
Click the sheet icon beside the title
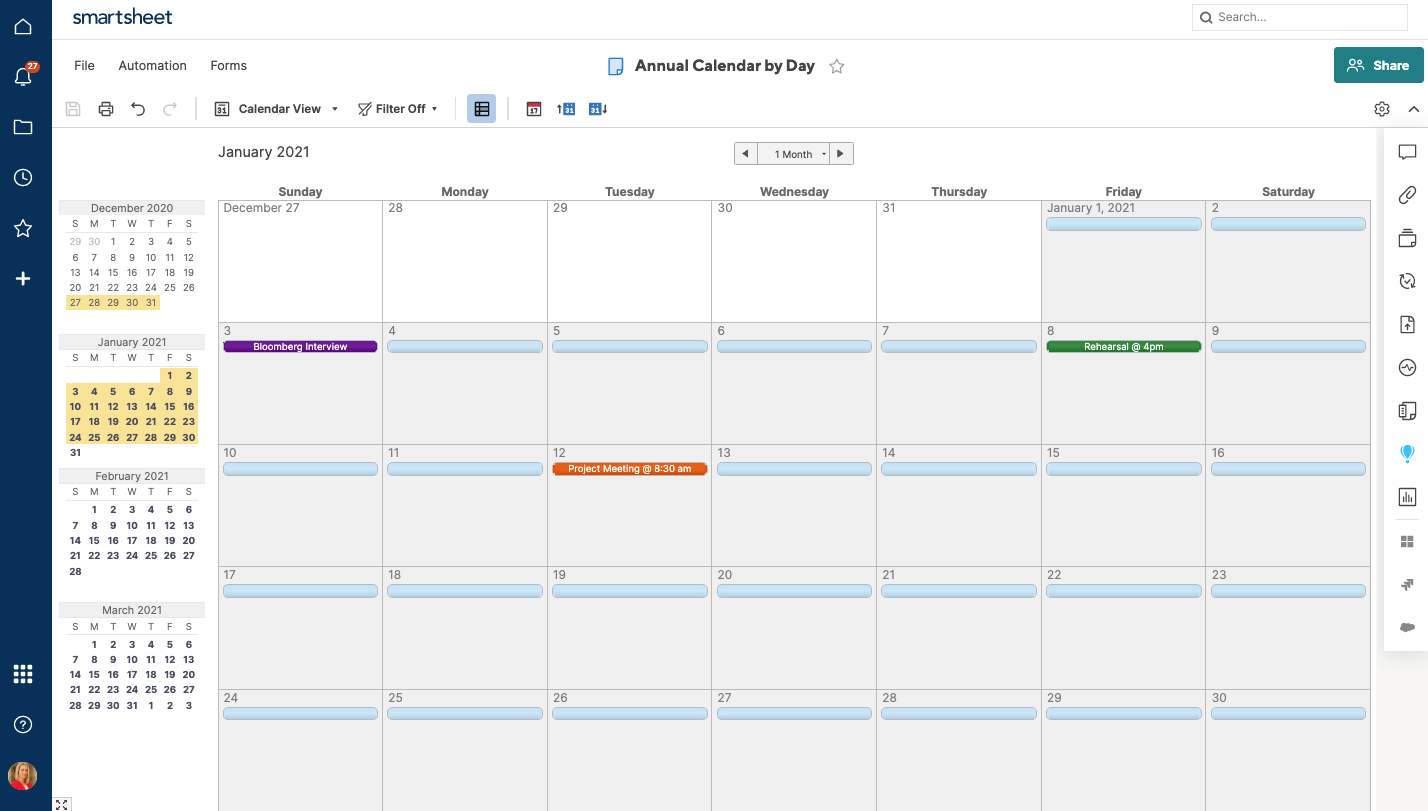pos(616,66)
